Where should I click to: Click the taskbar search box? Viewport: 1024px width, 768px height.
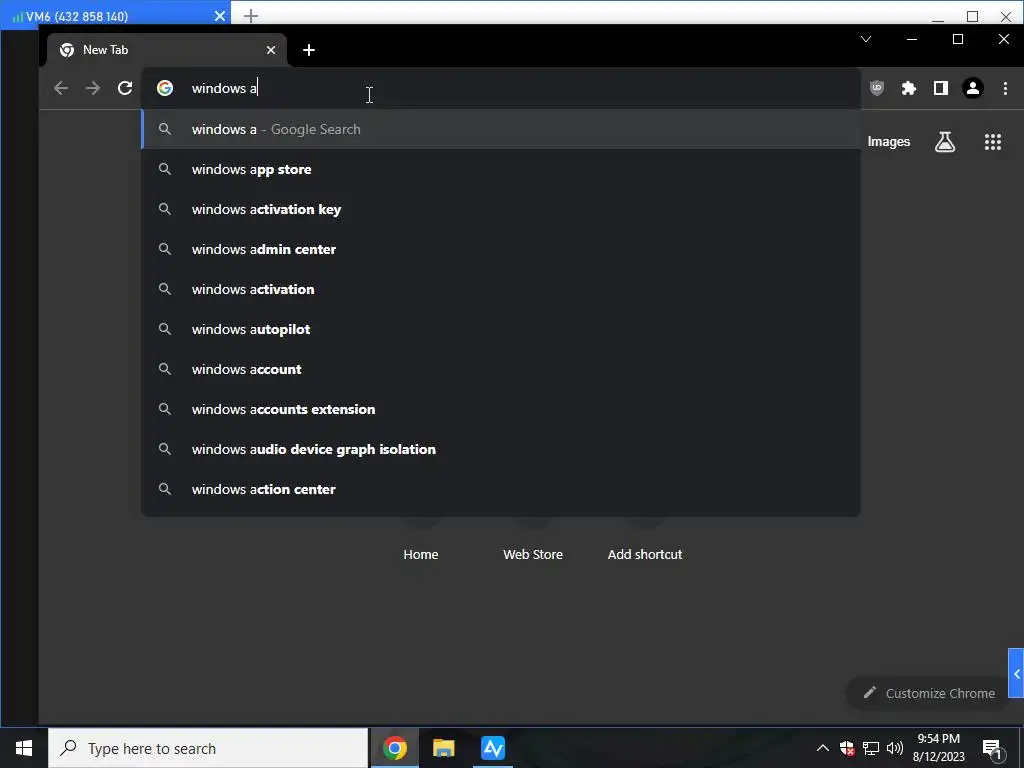208,748
